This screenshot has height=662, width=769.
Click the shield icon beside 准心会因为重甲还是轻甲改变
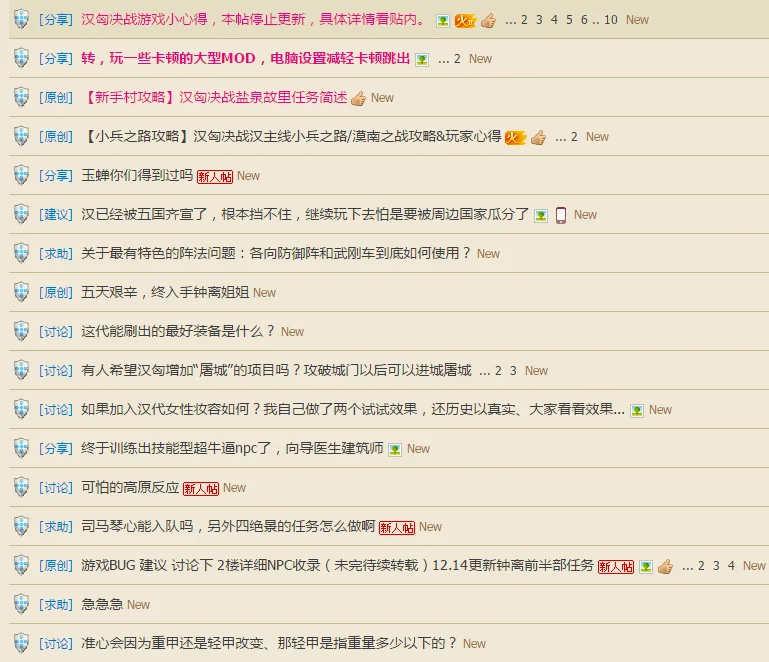tap(21, 643)
